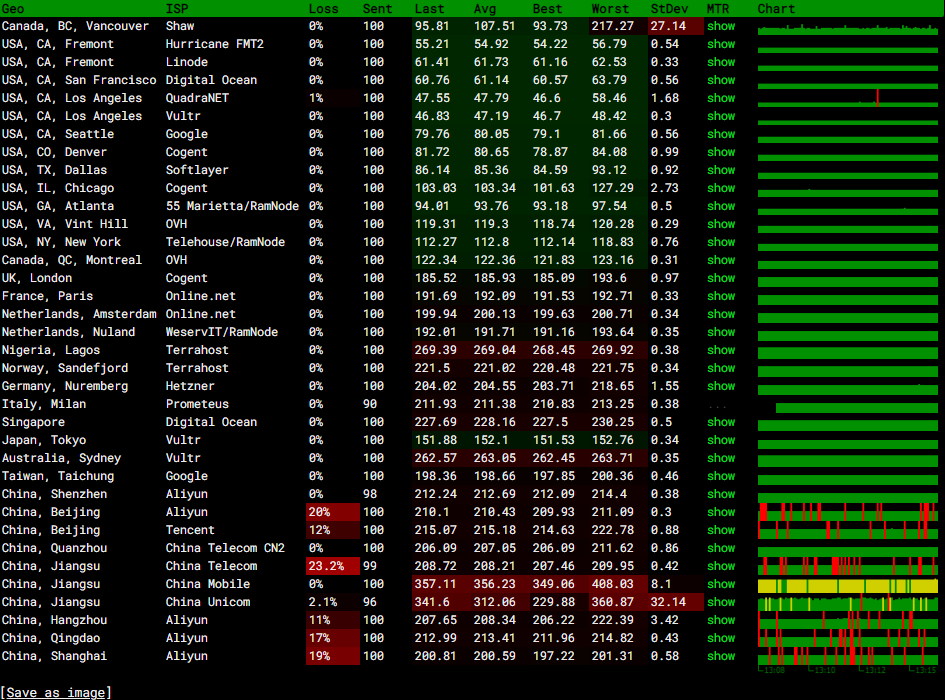The image size is (945, 700).
Task: Click the Sent column header
Action: (377, 9)
